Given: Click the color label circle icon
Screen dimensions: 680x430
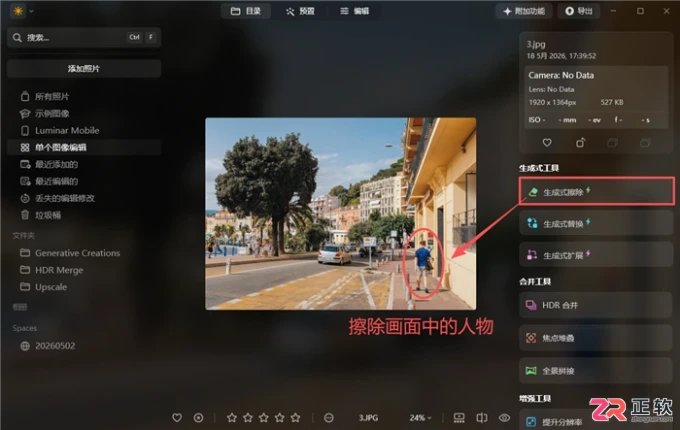Looking at the screenshot, I should 329,418.
